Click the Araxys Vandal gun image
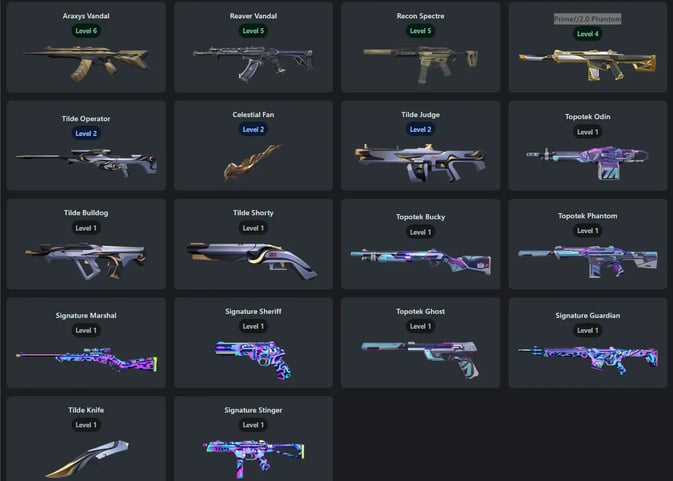The height and width of the screenshot is (481, 673). tap(86, 63)
